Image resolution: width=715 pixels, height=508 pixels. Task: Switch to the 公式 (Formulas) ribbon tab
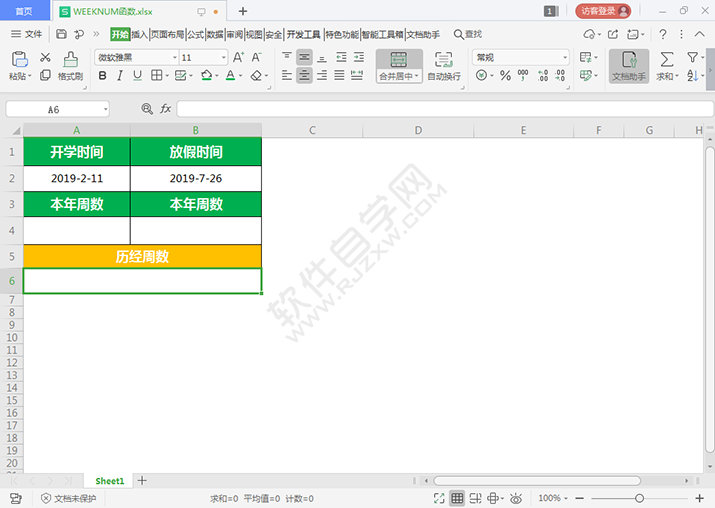point(195,34)
